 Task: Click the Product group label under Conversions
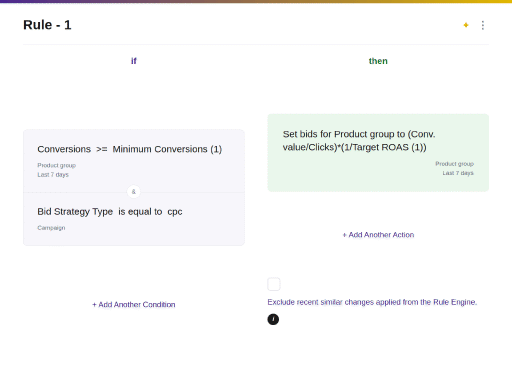57,165
